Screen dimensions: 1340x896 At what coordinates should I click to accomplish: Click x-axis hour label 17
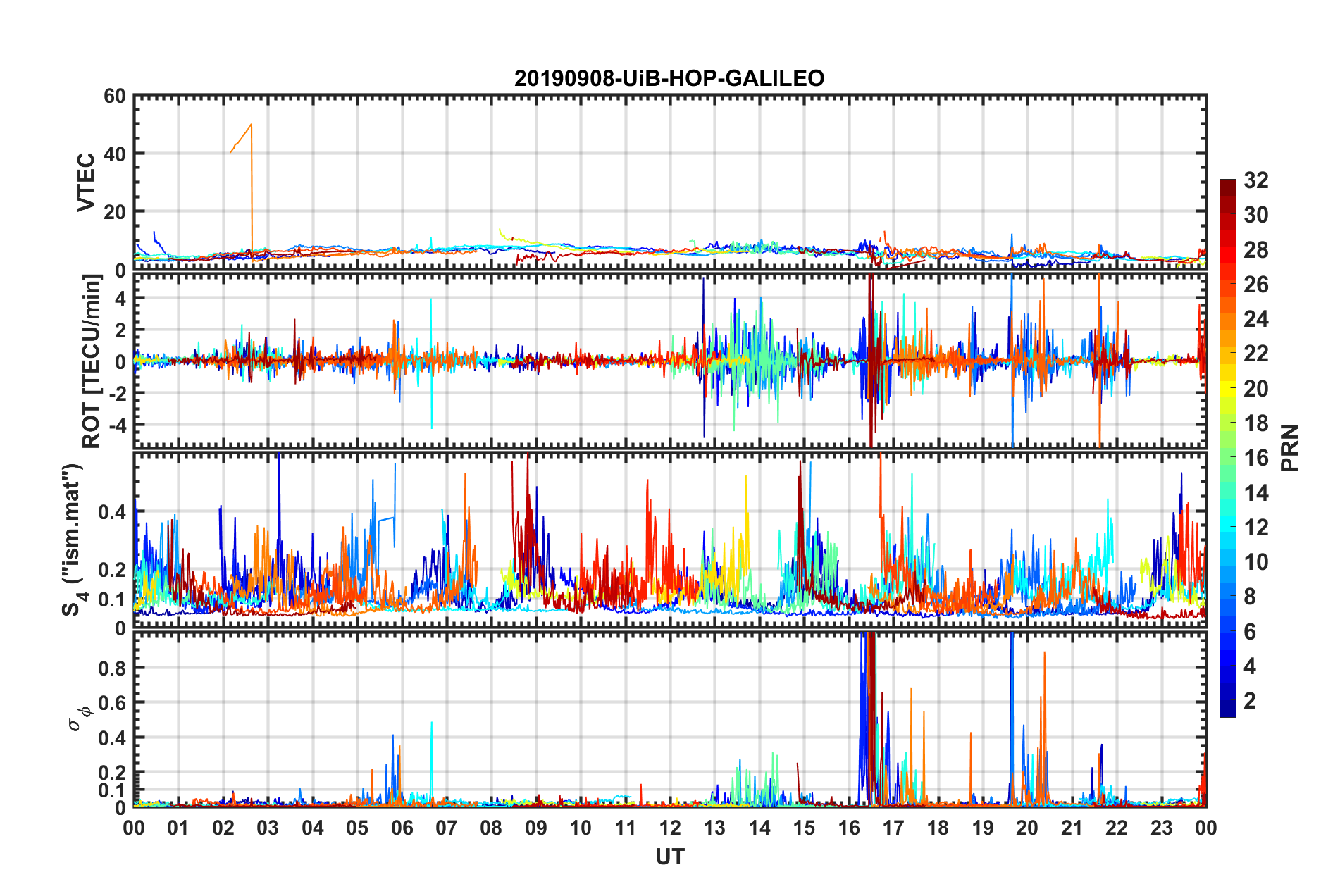point(893,828)
